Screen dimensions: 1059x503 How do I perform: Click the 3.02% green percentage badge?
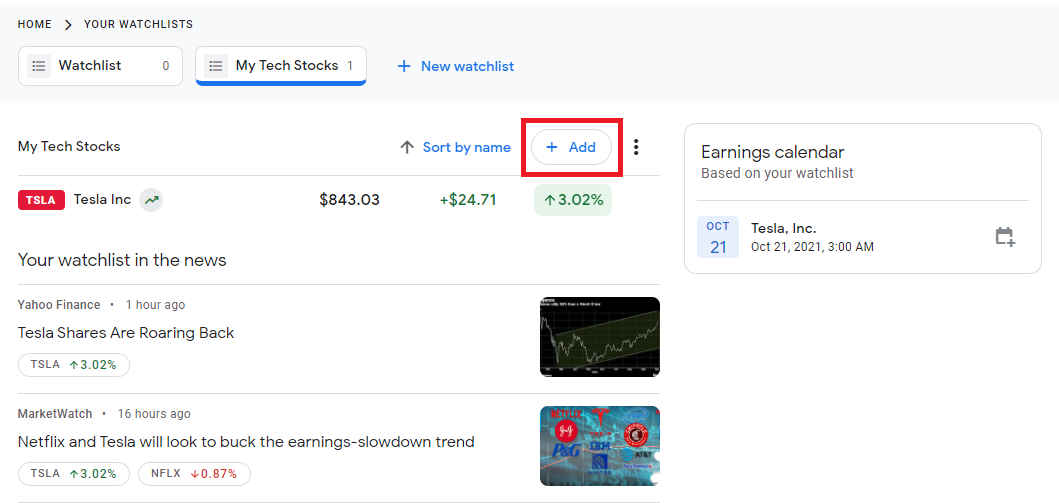pos(573,200)
